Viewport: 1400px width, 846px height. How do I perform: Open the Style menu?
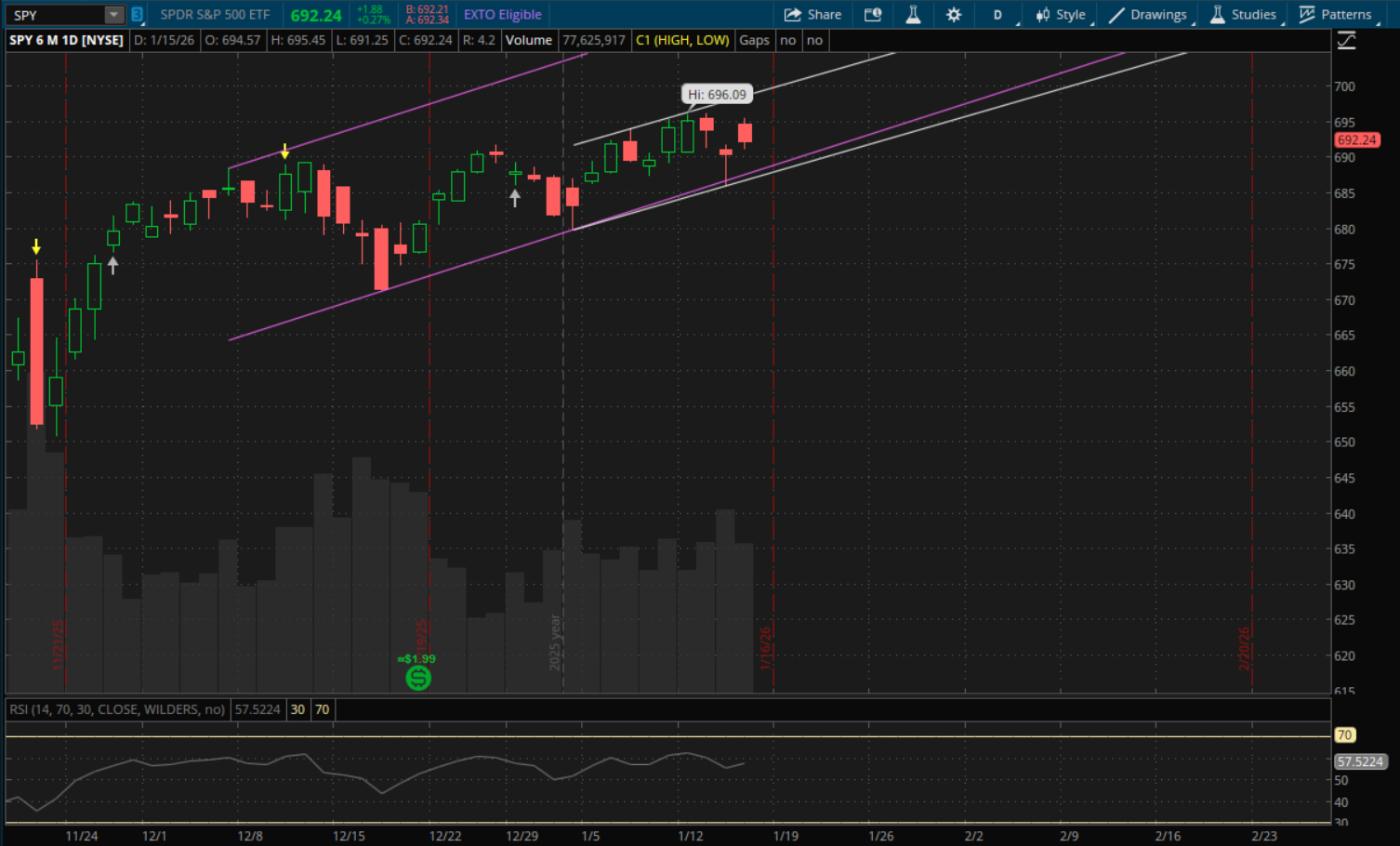(1061, 15)
